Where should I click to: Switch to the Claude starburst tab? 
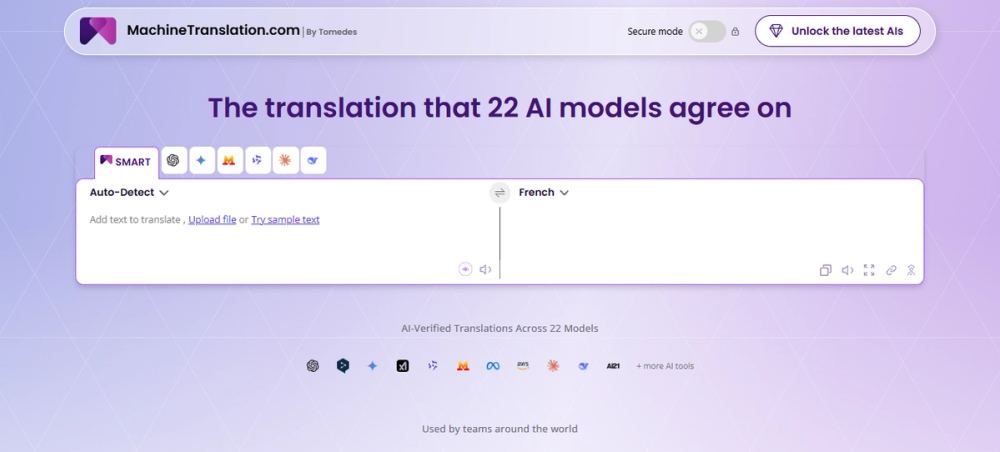pyautogui.click(x=285, y=160)
